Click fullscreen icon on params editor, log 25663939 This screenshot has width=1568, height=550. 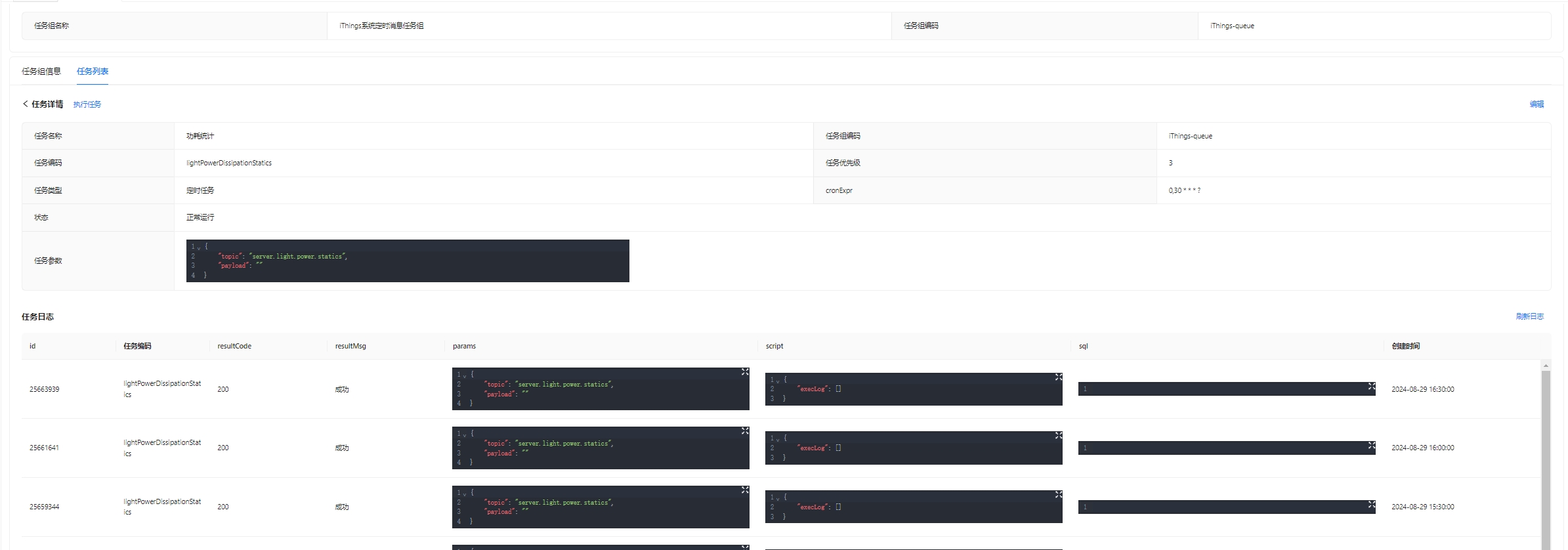745,372
